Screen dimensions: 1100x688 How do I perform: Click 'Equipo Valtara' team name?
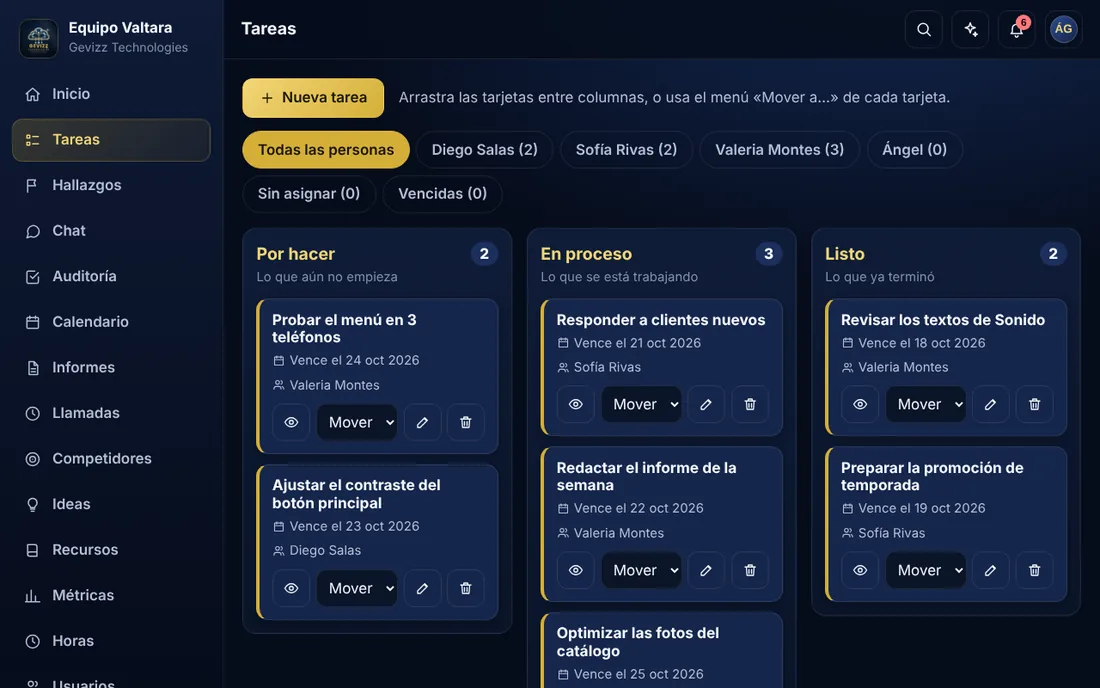click(x=120, y=28)
